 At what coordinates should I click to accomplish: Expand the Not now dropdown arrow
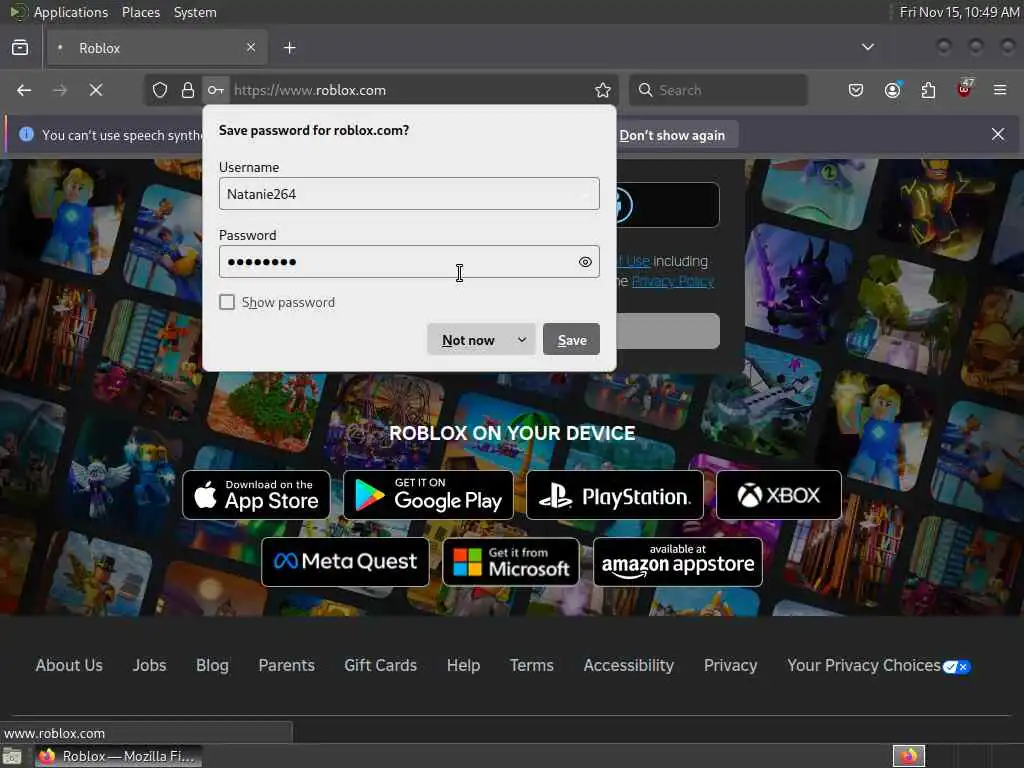click(x=522, y=340)
